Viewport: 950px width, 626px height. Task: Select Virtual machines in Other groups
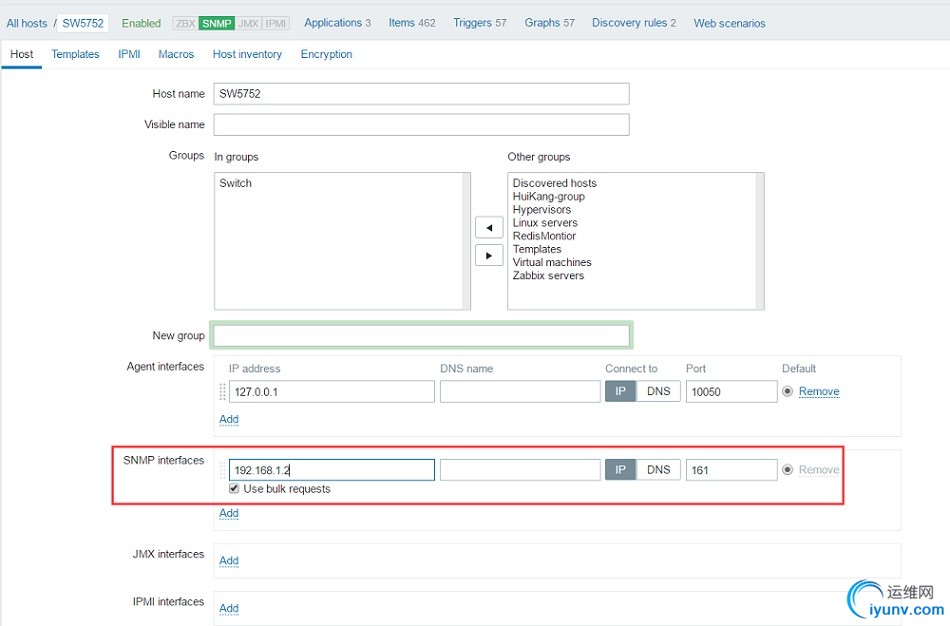[x=552, y=262]
